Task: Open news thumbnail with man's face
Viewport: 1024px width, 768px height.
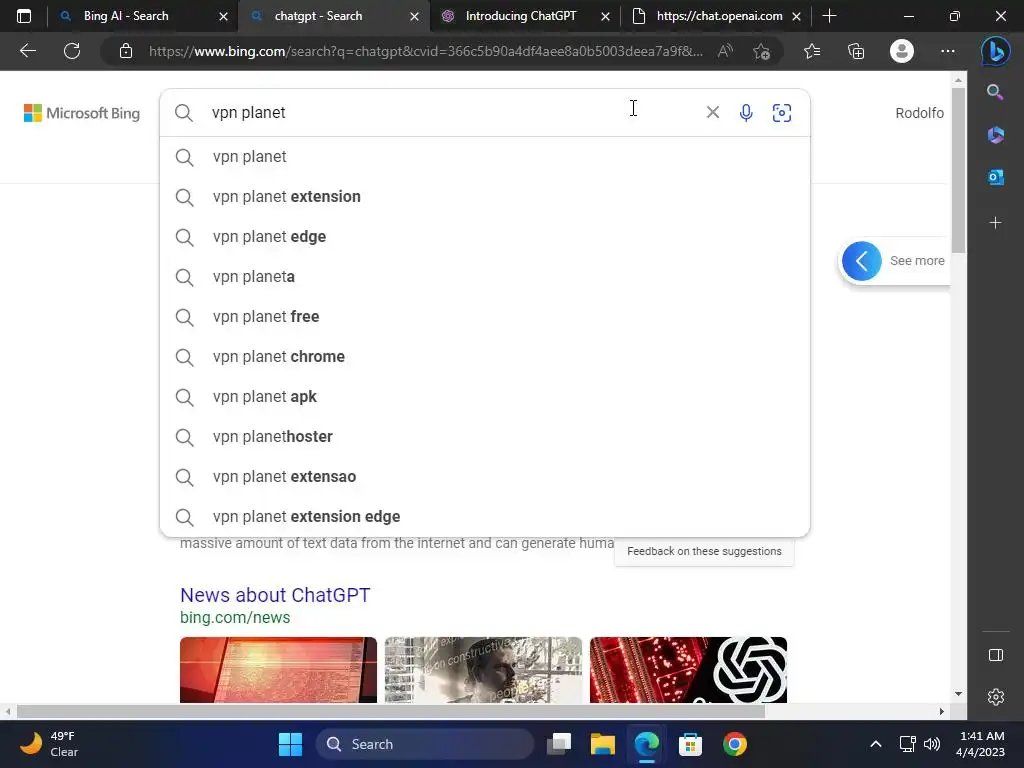Action: 483,669
